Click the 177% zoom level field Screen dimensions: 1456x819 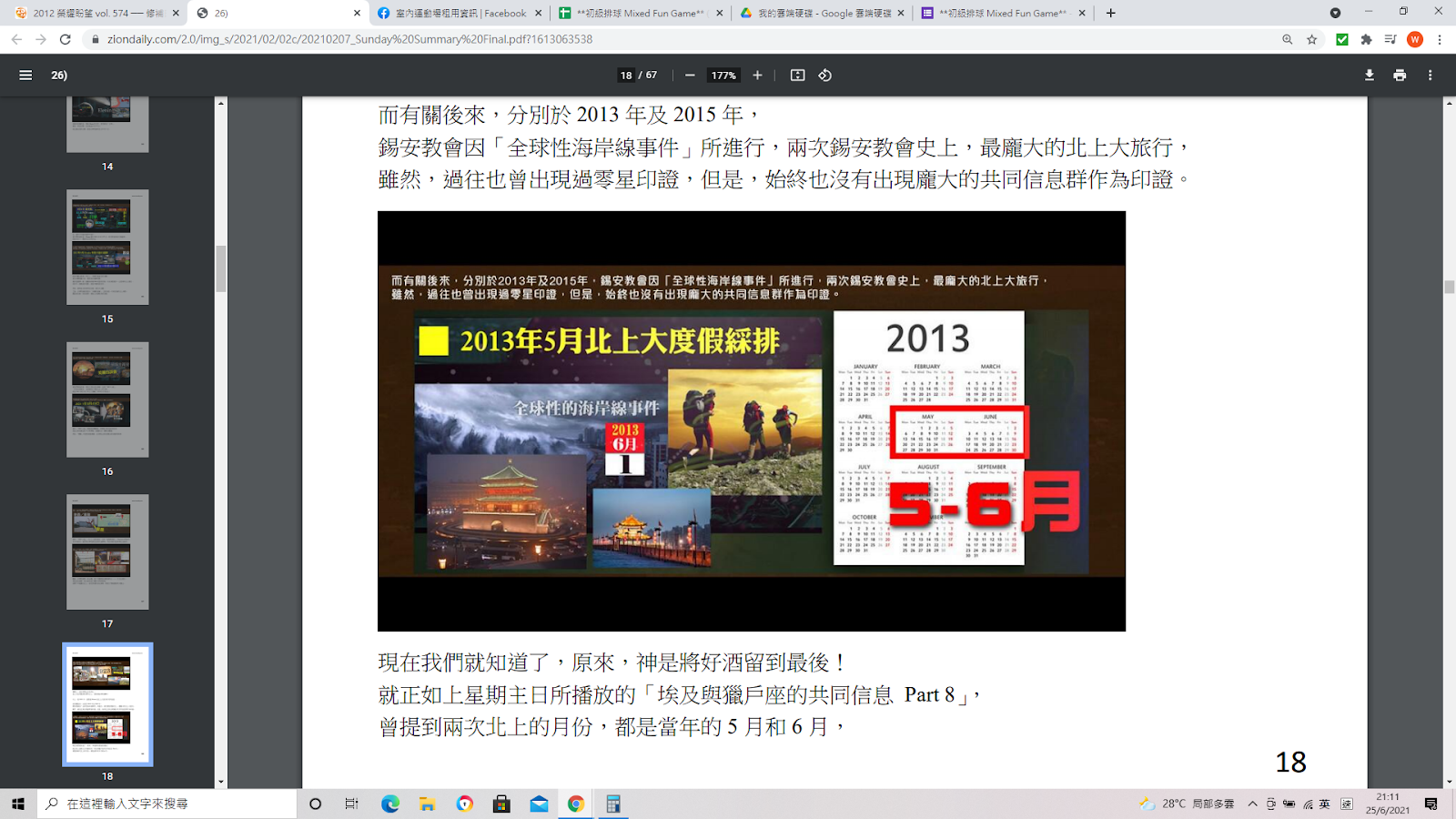(723, 76)
